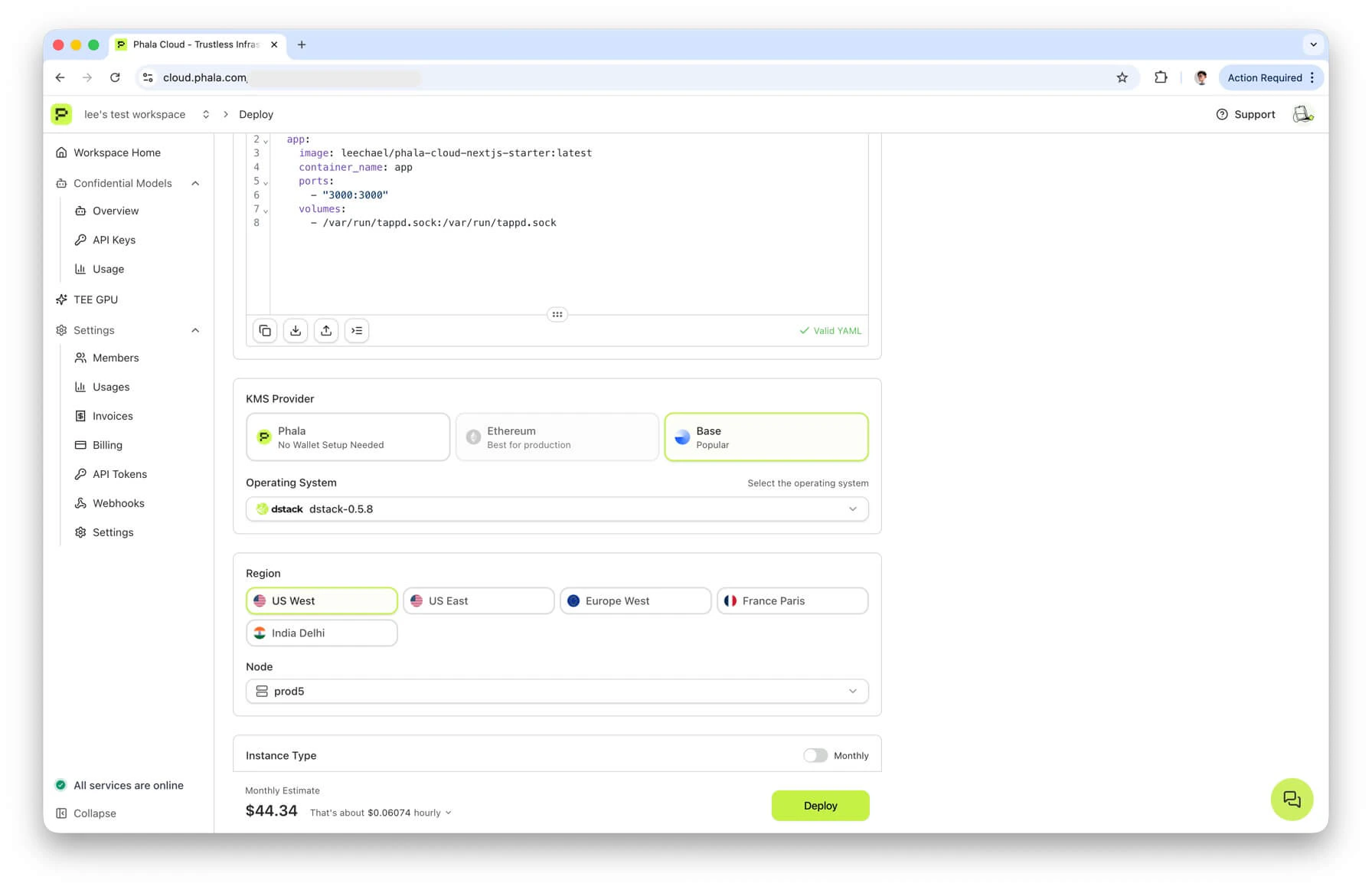The image size is (1372, 890).
Task: Select Ethereum as KMS Provider
Action: [x=557, y=437]
